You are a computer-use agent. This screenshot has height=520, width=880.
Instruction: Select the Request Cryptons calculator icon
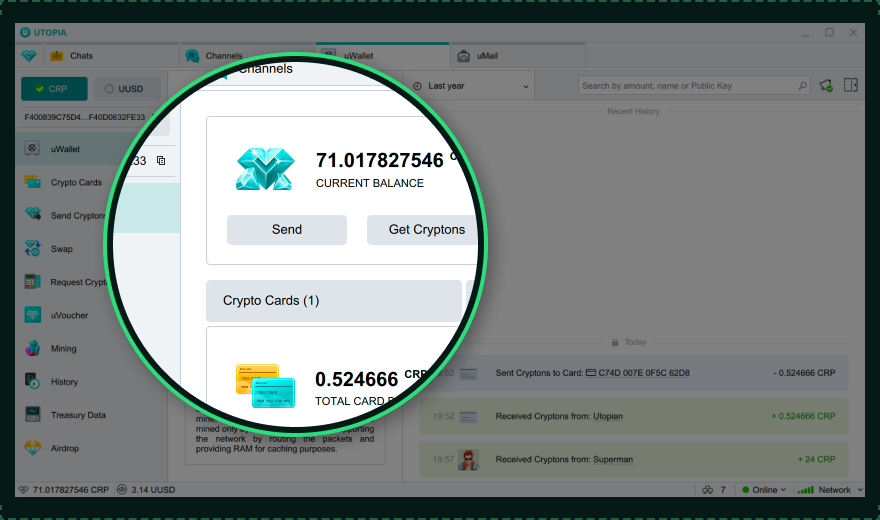pos(33,282)
